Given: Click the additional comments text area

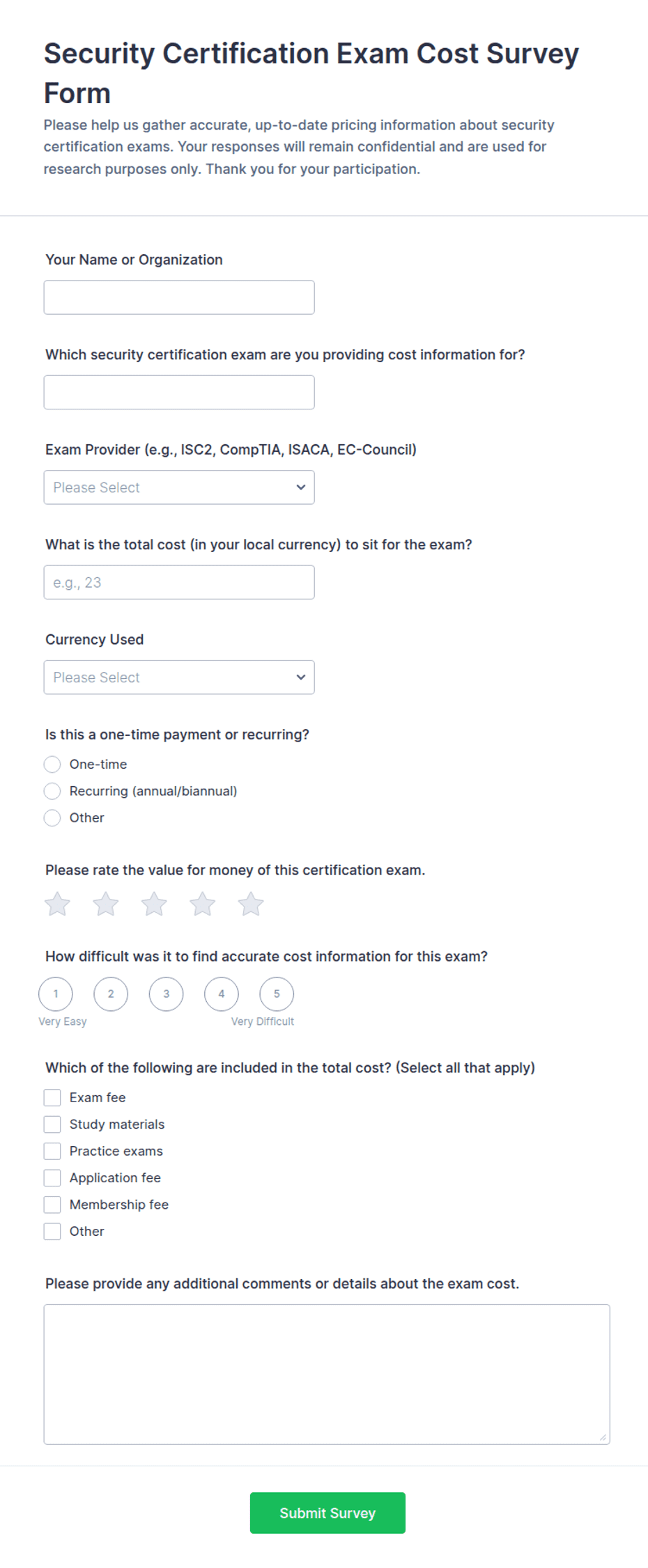Looking at the screenshot, I should click(327, 1374).
